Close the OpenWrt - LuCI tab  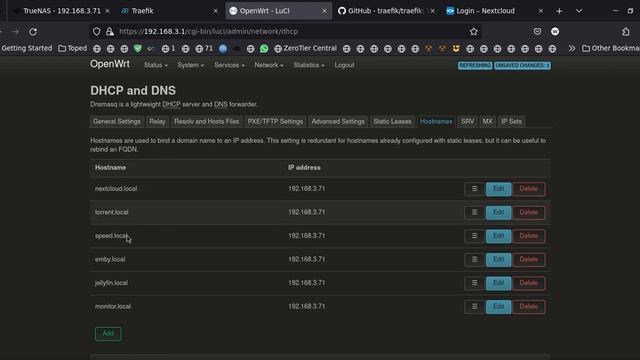coord(324,11)
